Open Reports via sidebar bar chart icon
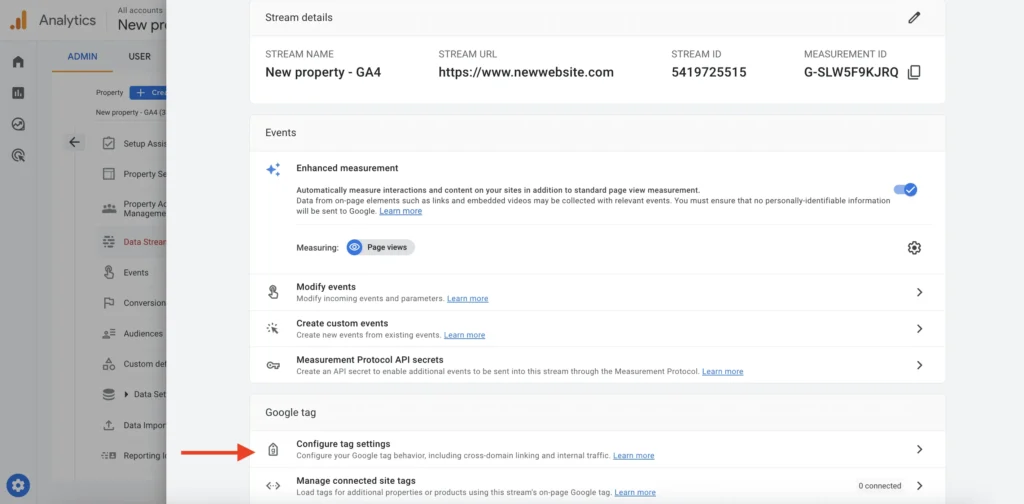This screenshot has height=504, width=1024. (x=18, y=93)
